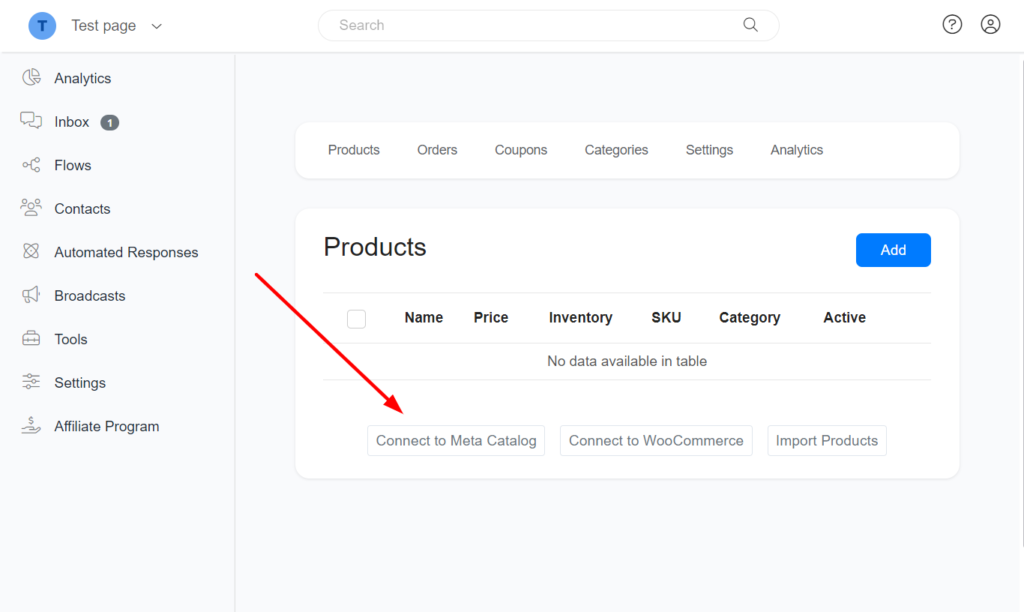Screen dimensions: 1024x612
Task: Open Contacts using the people icon
Action: 31,208
